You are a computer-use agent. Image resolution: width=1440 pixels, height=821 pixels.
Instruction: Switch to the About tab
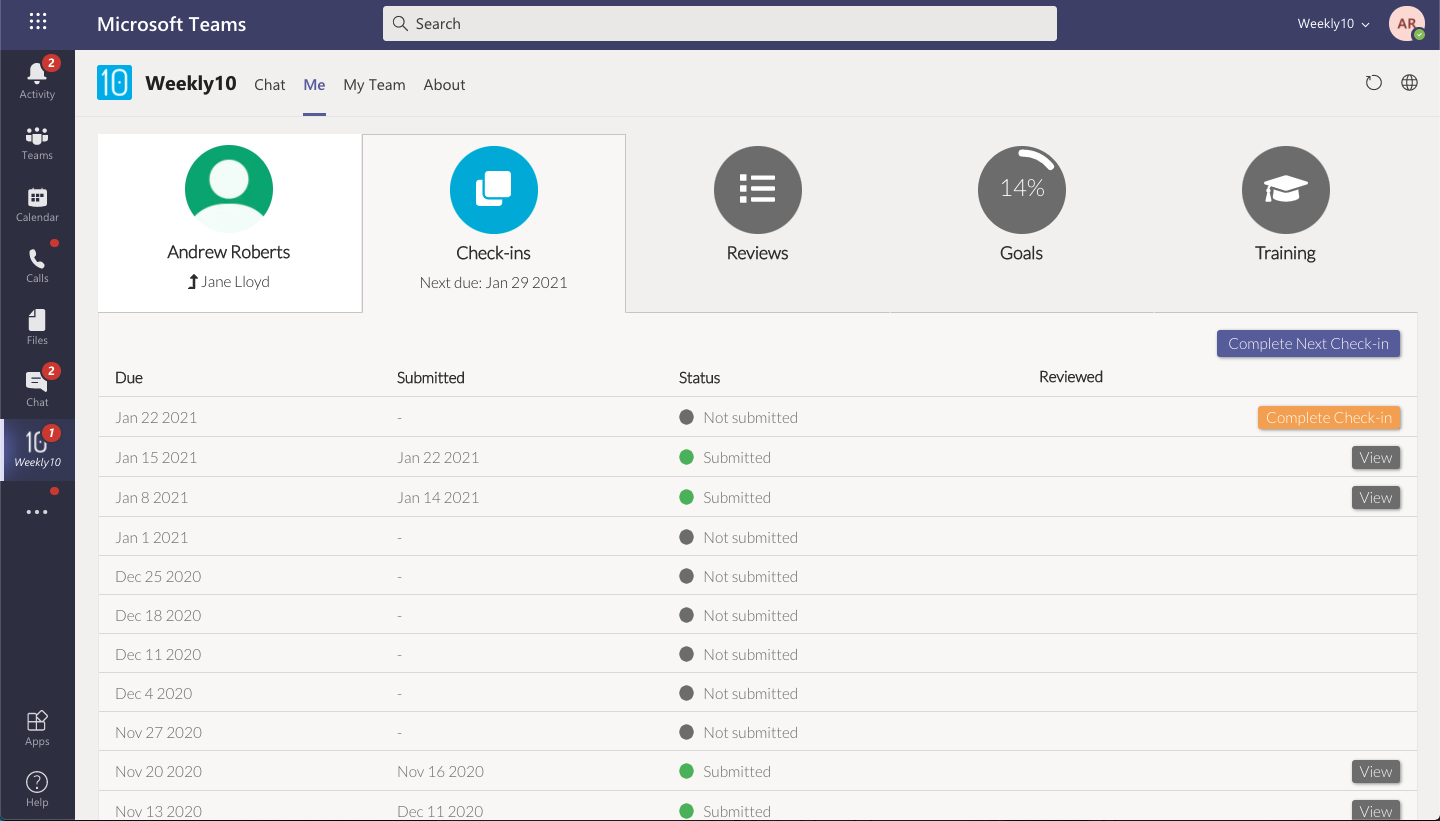pos(444,85)
